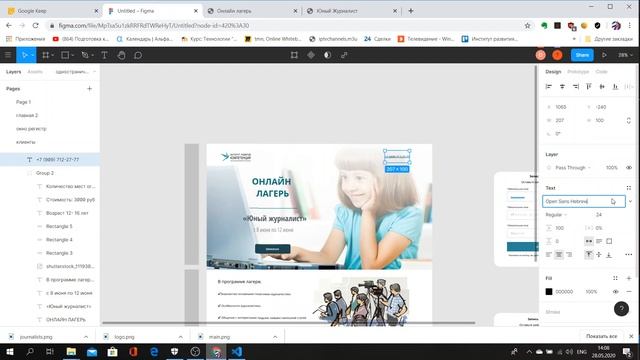640x360 pixels.
Task: Select the Pen tool
Action: [84, 55]
